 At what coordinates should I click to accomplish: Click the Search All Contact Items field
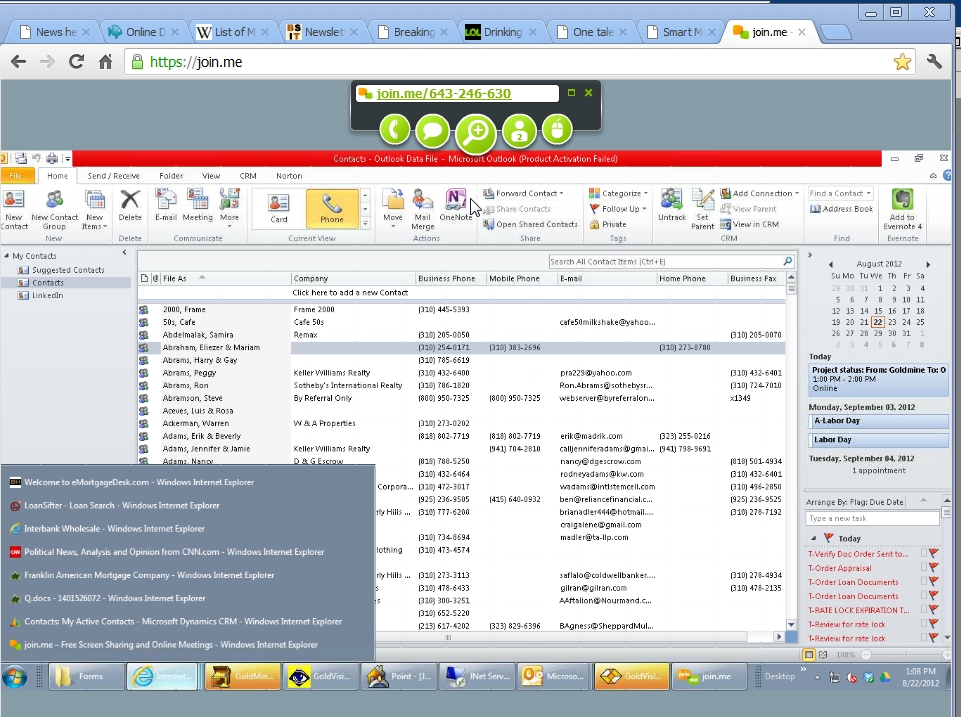pos(663,262)
